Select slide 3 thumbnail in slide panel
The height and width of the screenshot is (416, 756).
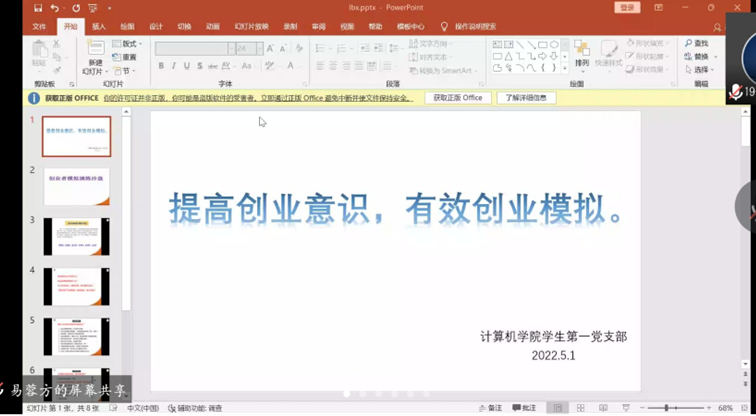click(76, 237)
